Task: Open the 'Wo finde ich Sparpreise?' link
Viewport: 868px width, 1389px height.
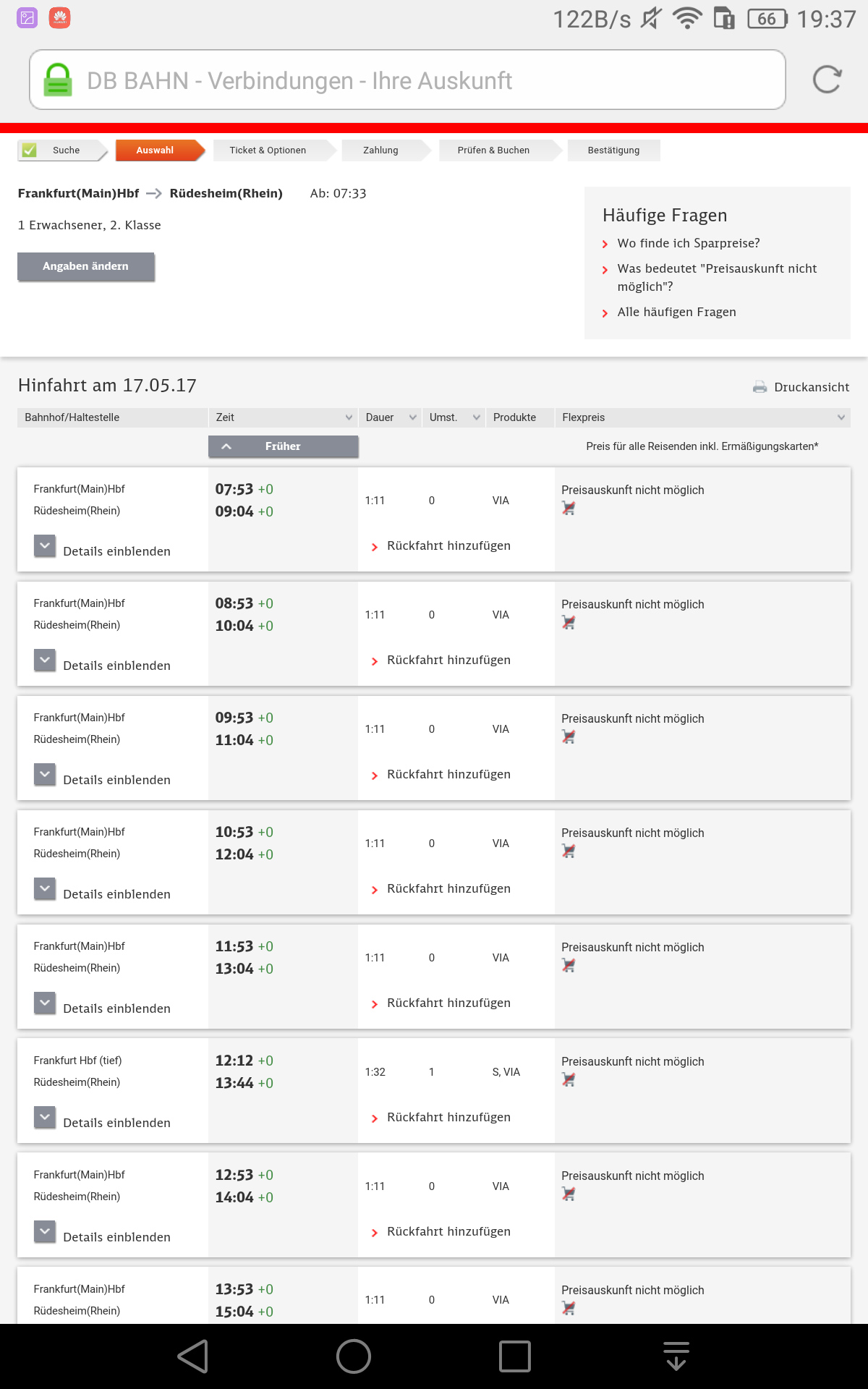Action: 689,243
